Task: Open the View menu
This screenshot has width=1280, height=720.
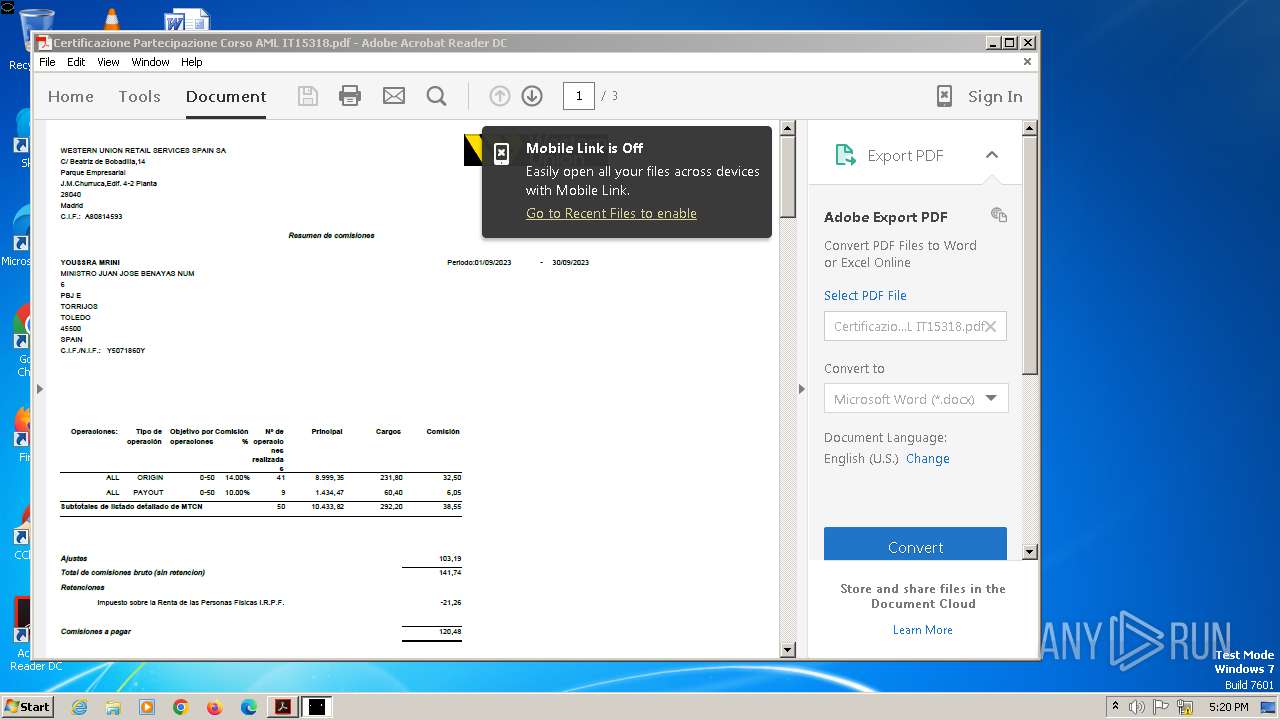Action: coord(108,62)
